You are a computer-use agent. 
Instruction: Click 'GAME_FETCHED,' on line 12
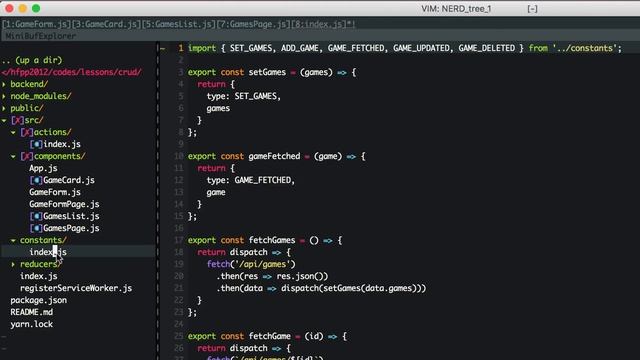coord(264,180)
